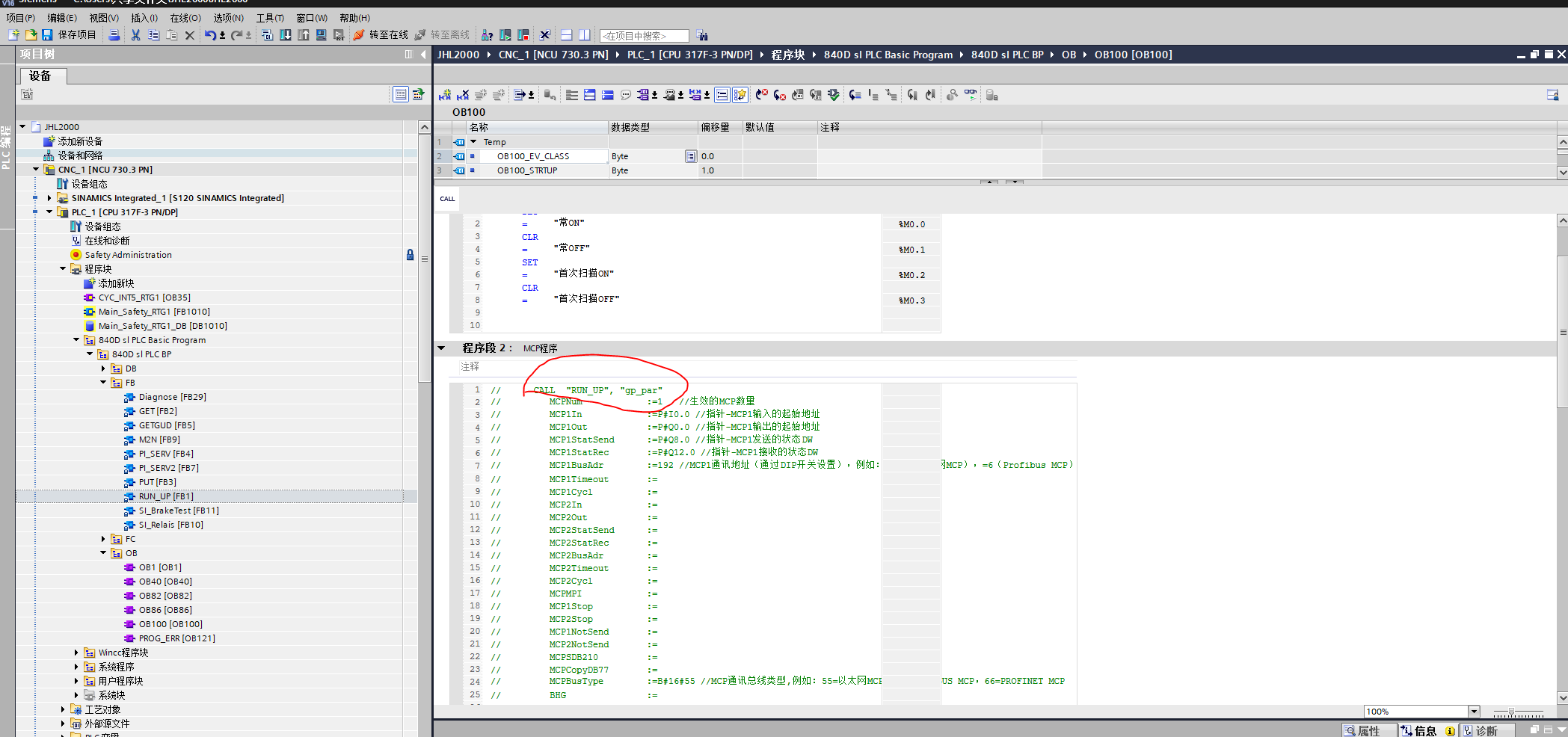Click OB100 in the breadcrumb navigation
The width and height of the screenshot is (1568, 737).
(1134, 54)
